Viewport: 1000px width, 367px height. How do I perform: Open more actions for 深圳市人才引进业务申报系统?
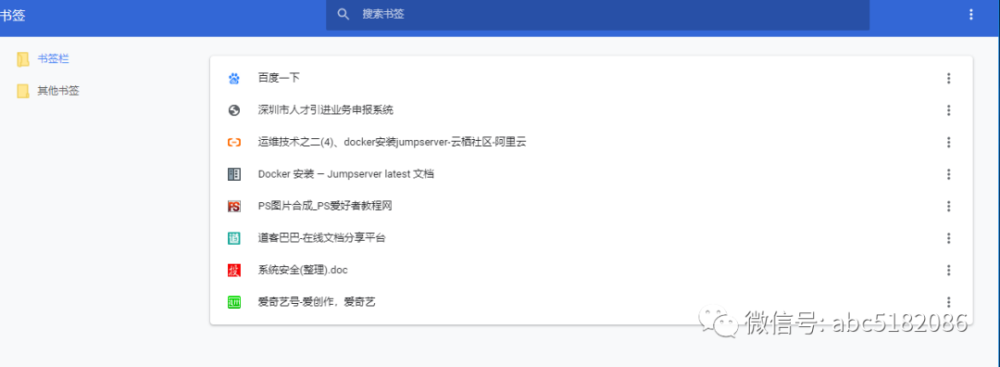[948, 110]
